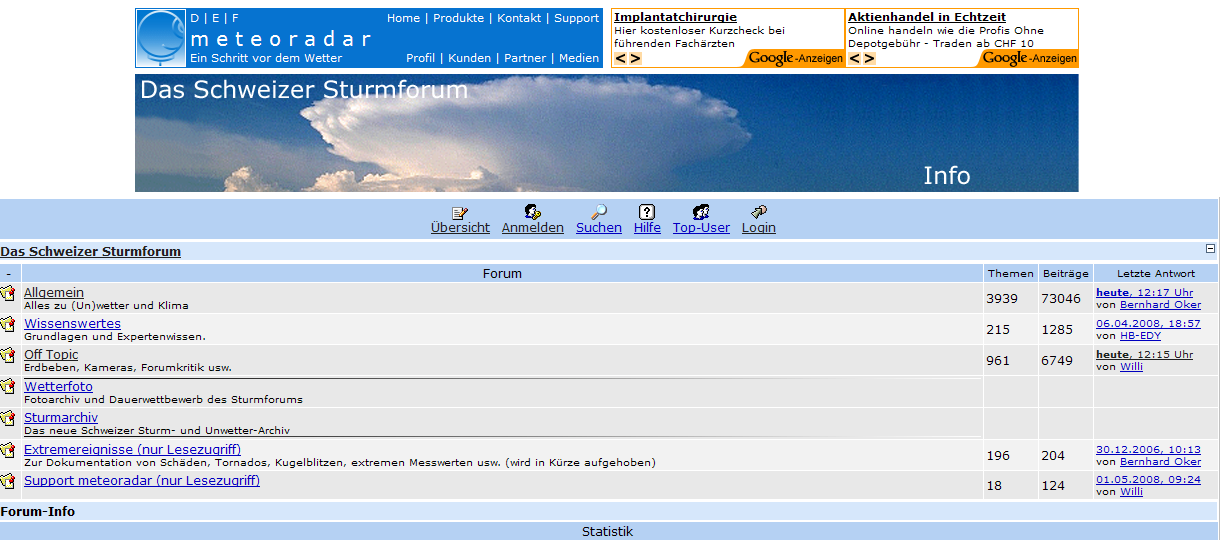
Task: Click next arrow in Aktienhandel ad
Action: tap(869, 59)
